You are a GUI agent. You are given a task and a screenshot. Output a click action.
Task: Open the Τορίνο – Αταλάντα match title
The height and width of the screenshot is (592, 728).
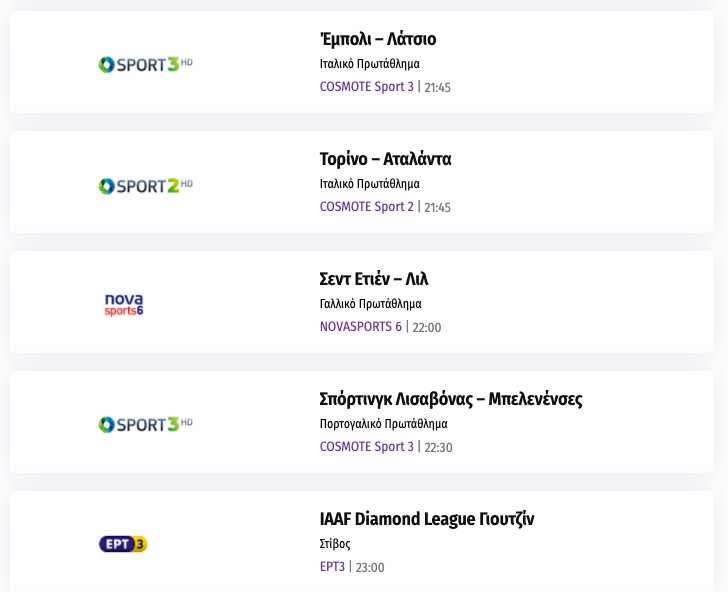tap(385, 159)
